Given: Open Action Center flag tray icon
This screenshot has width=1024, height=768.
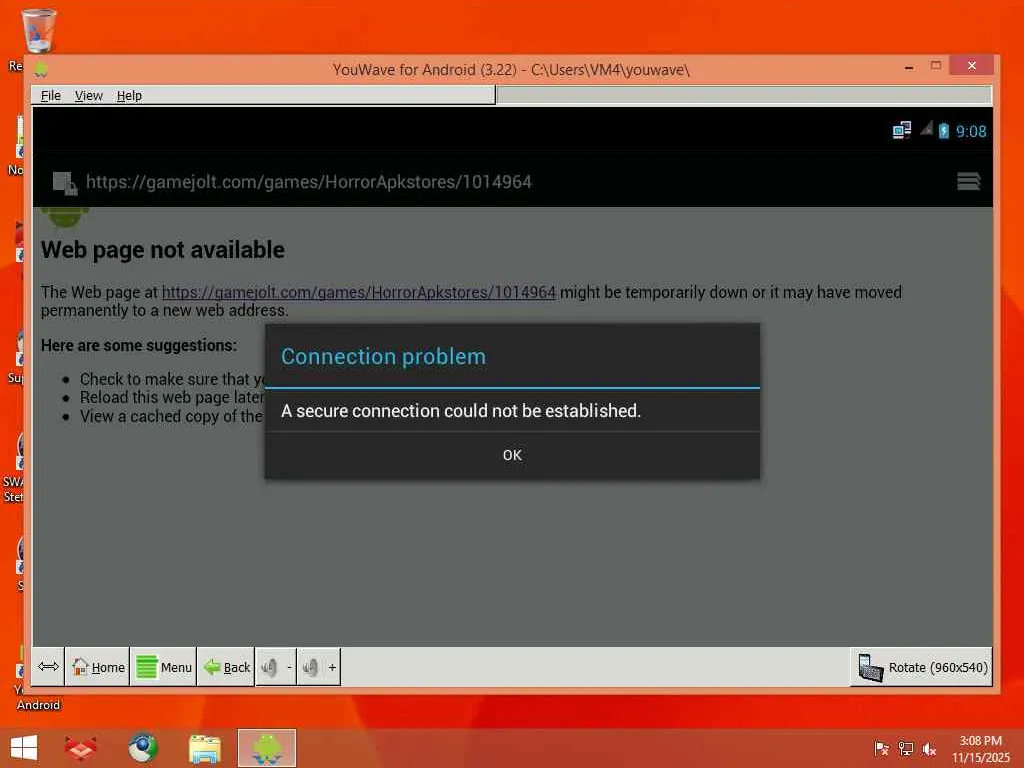Looking at the screenshot, I should click(881, 749).
